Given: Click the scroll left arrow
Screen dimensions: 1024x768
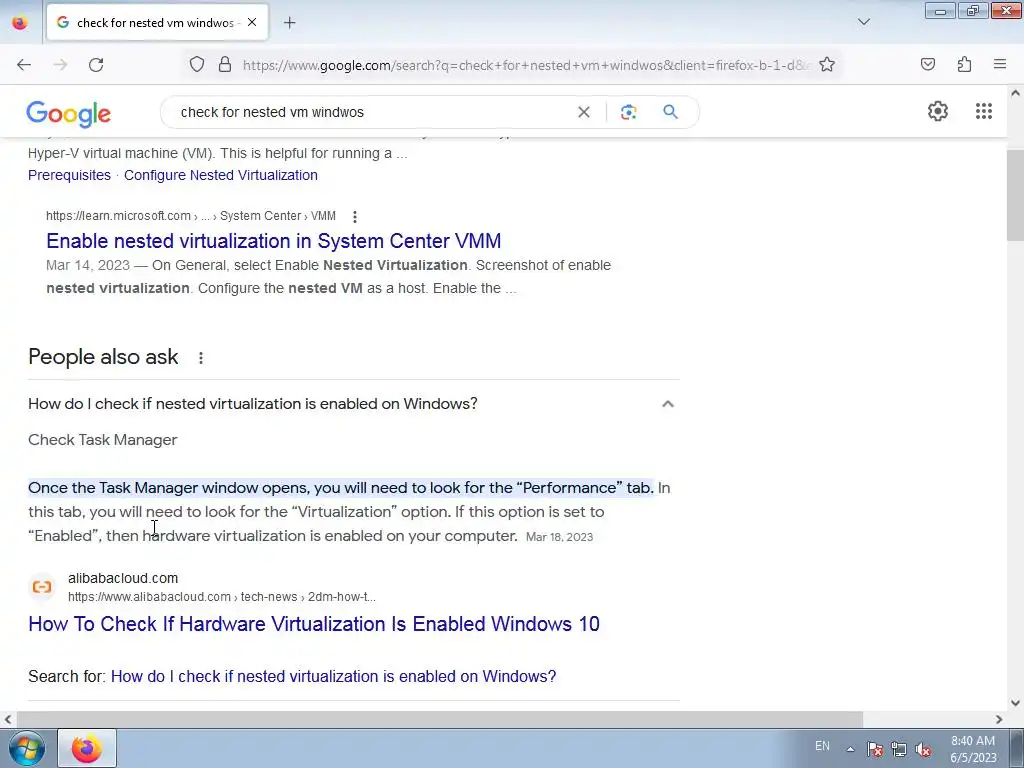Looking at the screenshot, I should (x=7, y=719).
